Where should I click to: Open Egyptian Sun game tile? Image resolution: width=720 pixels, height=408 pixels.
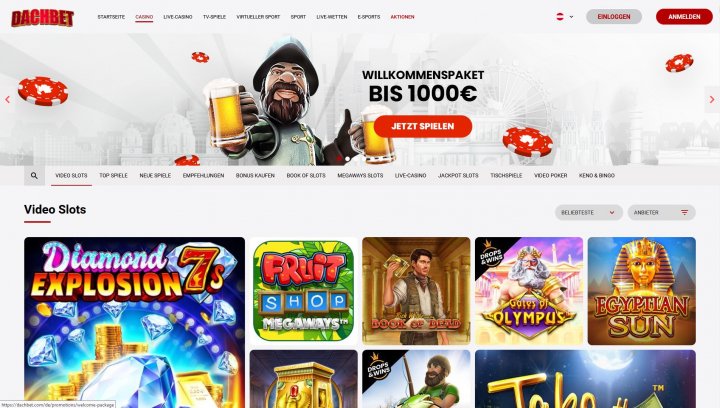click(x=641, y=291)
